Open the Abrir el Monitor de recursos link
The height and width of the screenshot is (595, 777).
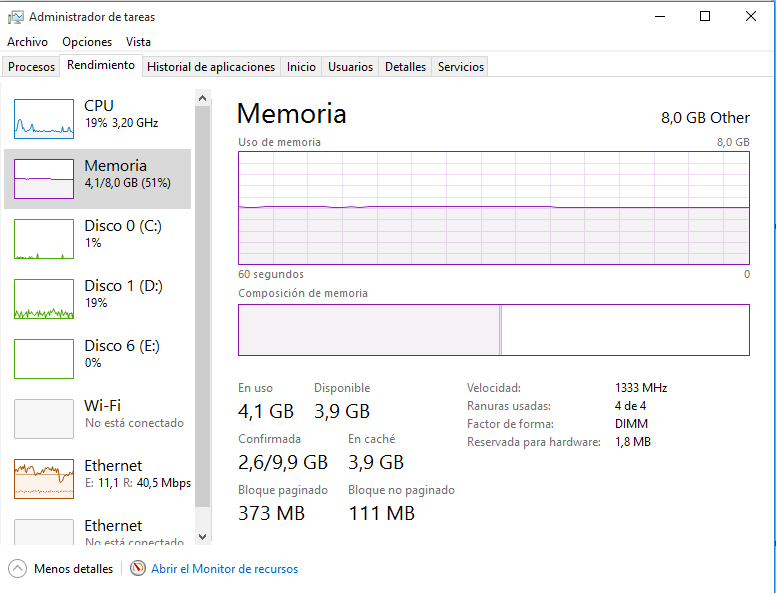pyautogui.click(x=224, y=569)
